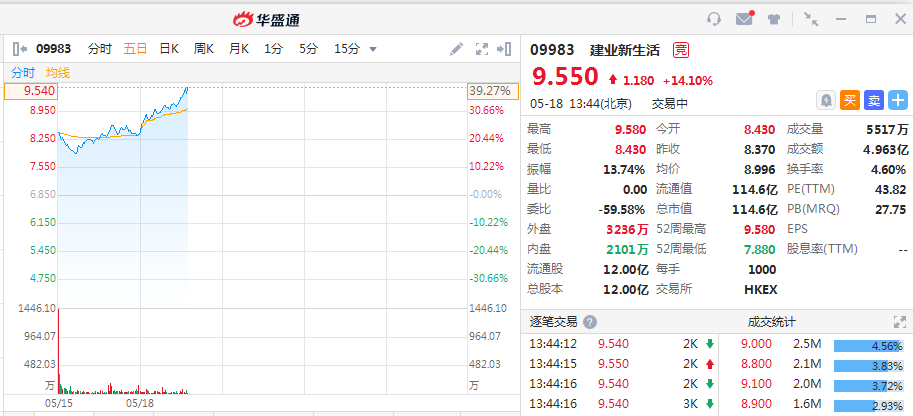The image size is (913, 416).
Task: Click the 成交额 value 4.963亿
Action: point(886,150)
